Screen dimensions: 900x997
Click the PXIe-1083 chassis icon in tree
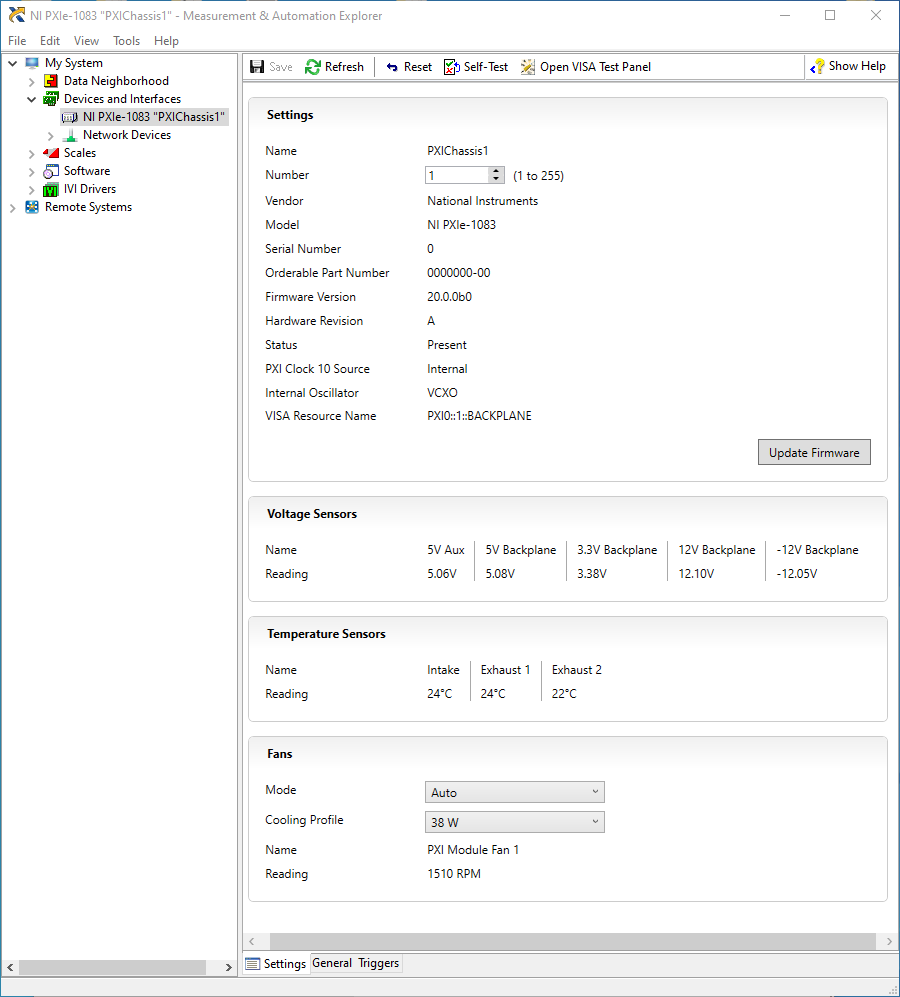click(x=70, y=117)
